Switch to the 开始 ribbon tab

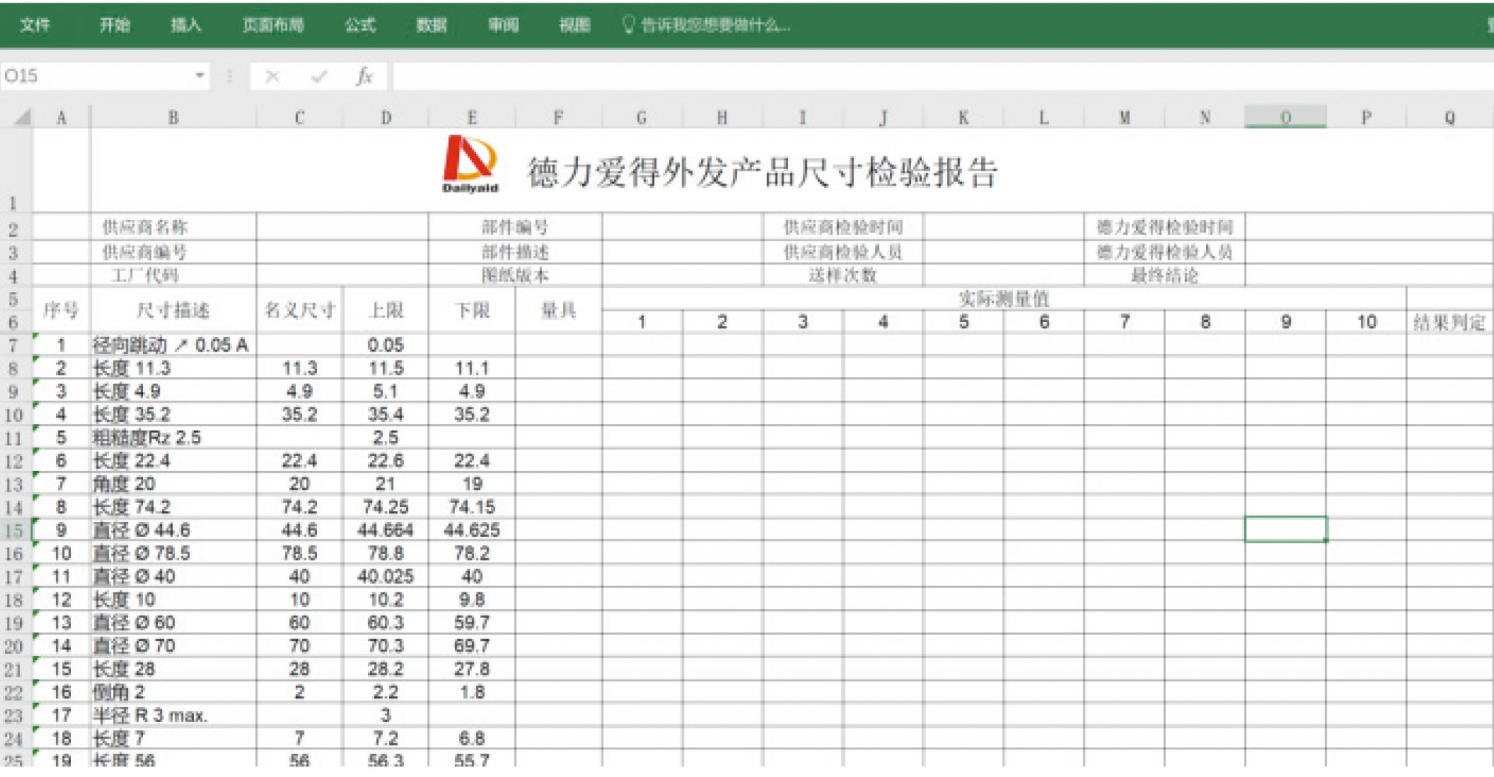pyautogui.click(x=113, y=26)
